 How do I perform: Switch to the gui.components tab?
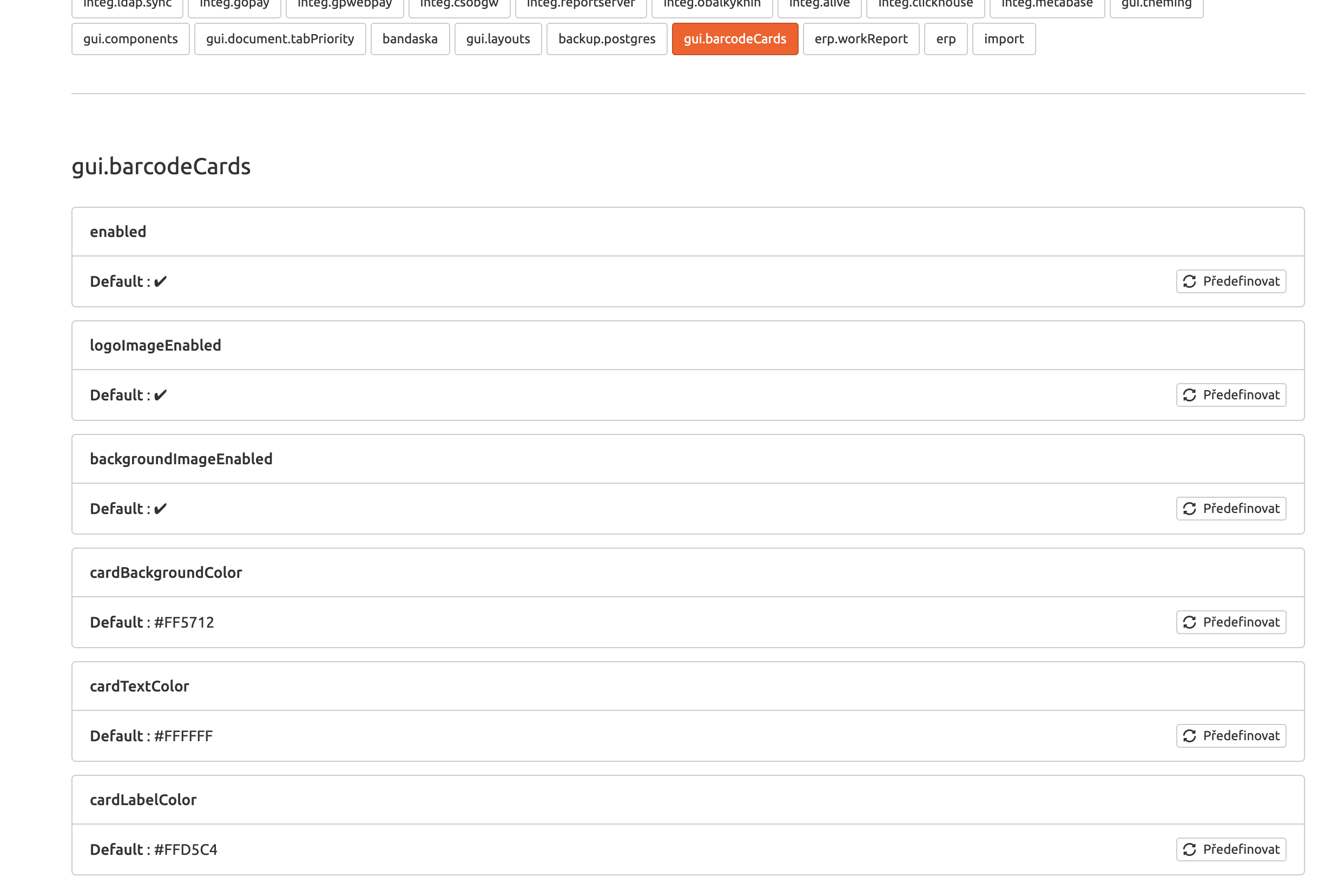(x=130, y=39)
